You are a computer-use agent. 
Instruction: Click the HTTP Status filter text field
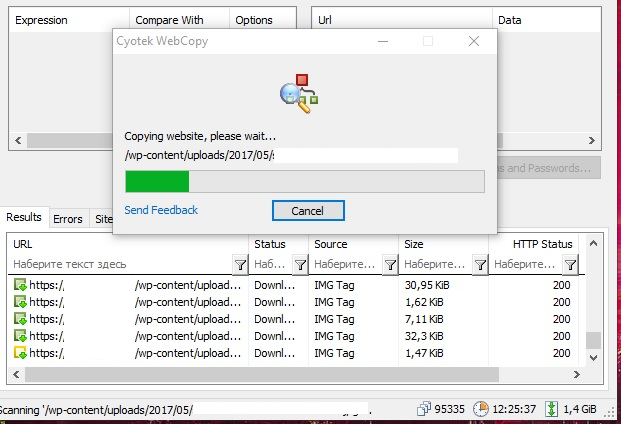point(527,264)
